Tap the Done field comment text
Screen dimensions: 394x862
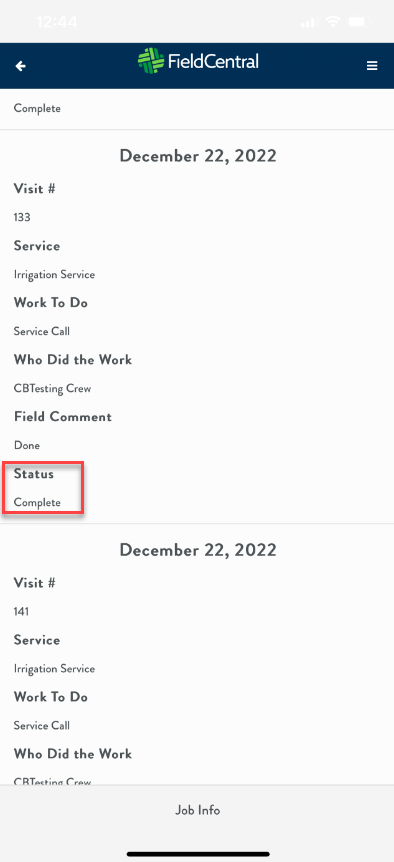click(27, 445)
